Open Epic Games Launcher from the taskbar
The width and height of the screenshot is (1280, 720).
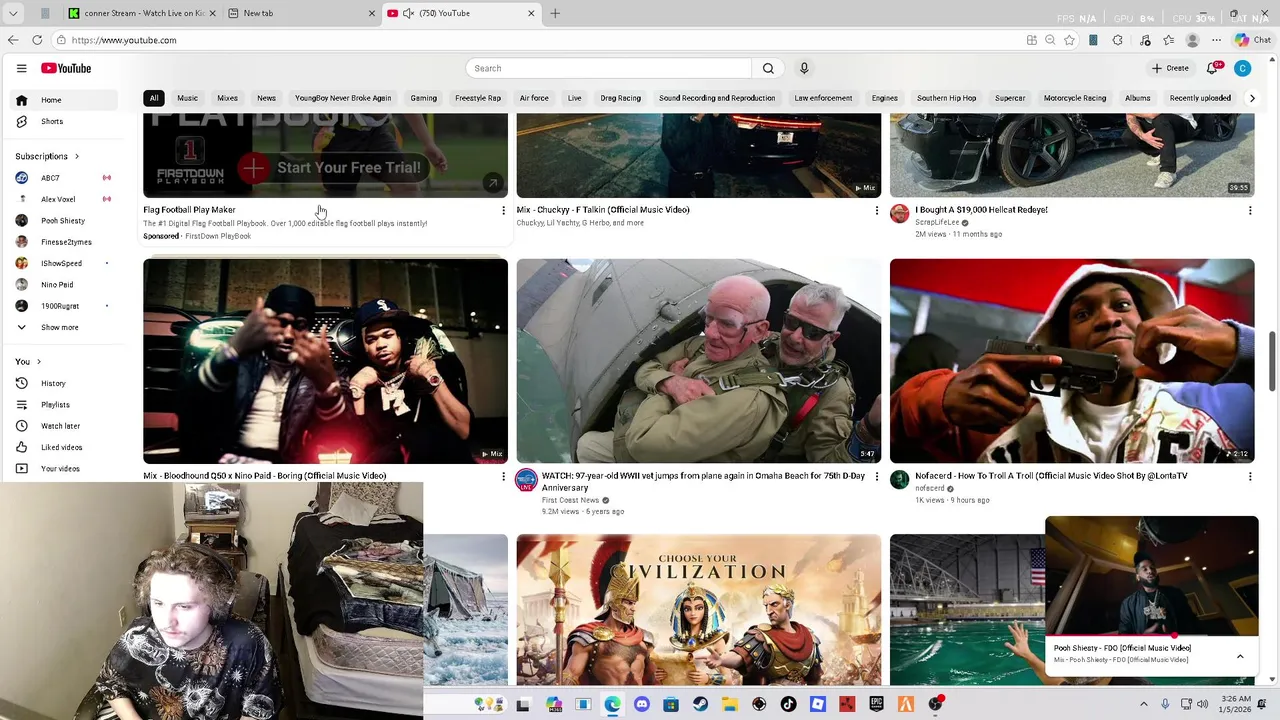pos(877,704)
